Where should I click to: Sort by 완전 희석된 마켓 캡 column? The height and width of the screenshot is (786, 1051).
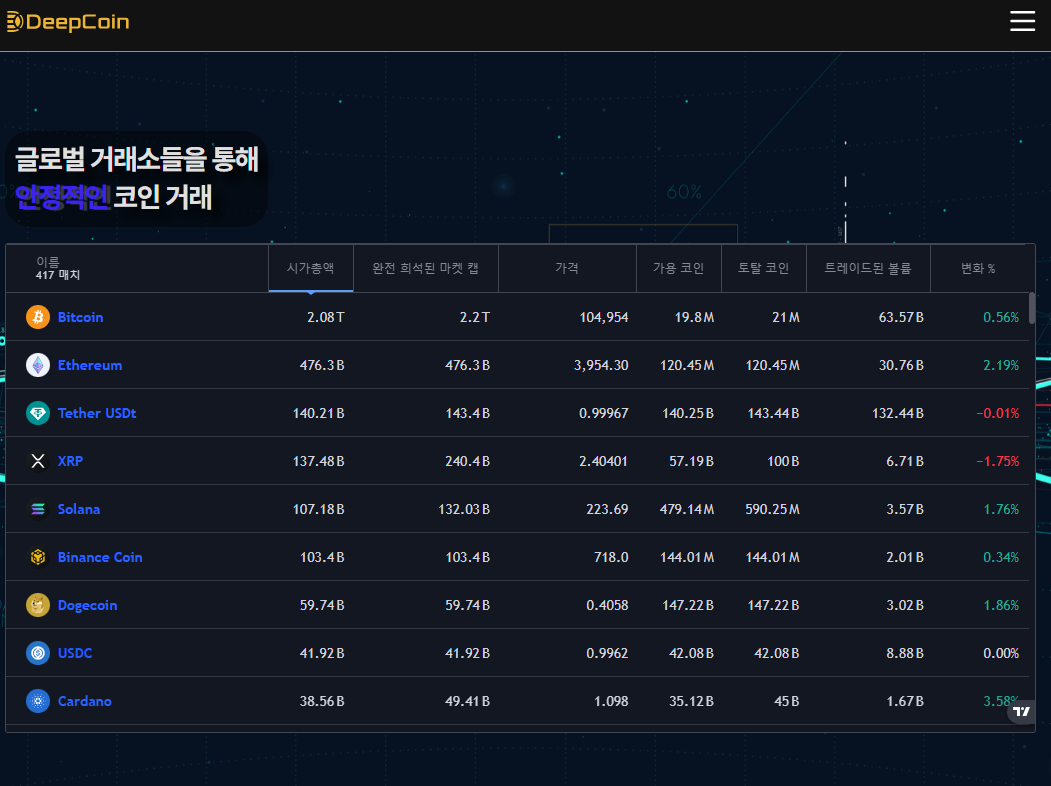426,268
